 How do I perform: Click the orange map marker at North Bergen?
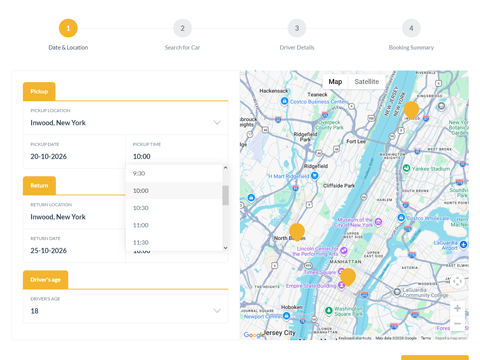[297, 231]
